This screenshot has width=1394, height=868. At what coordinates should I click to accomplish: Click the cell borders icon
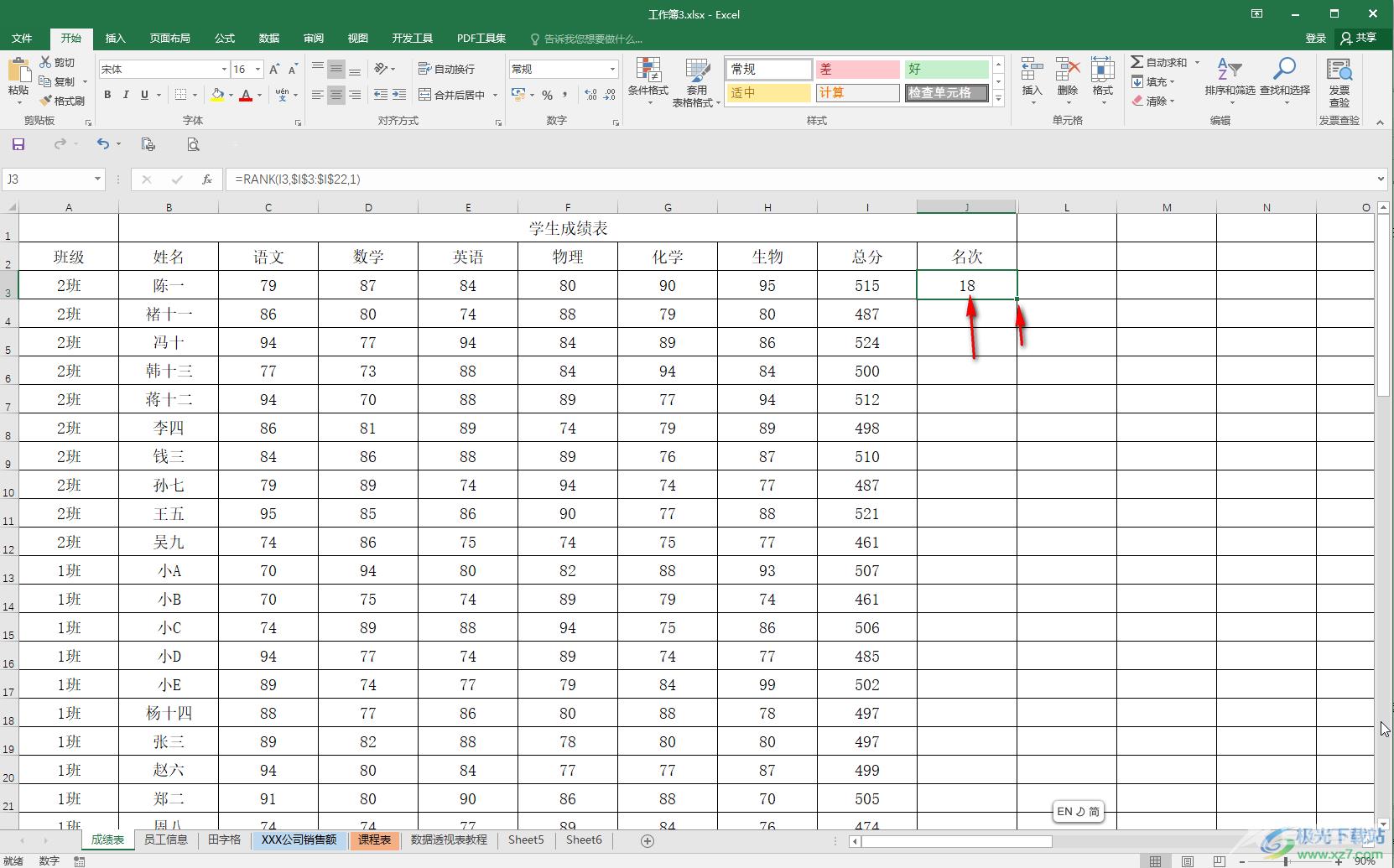point(180,96)
